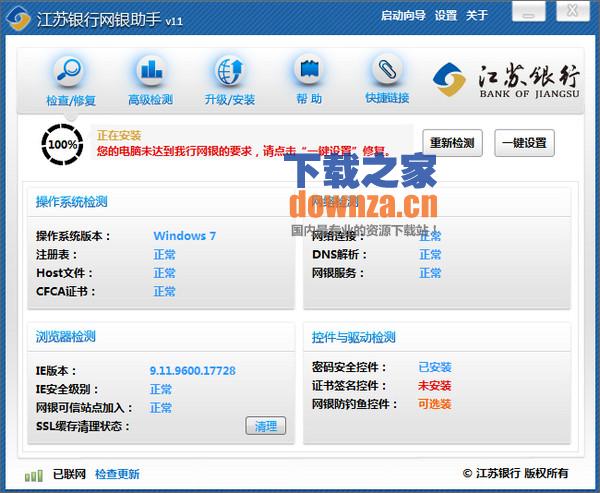
Task: Click the 重新检测 button
Action: click(x=452, y=143)
